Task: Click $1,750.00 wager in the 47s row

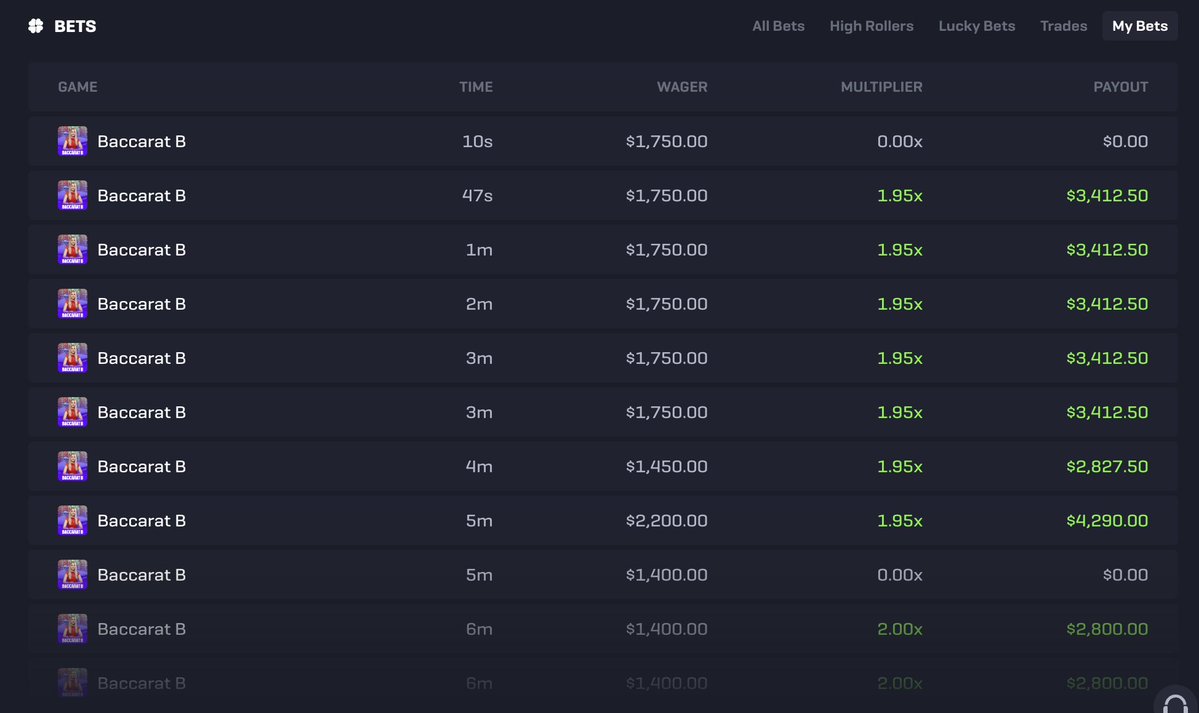Action: point(667,196)
